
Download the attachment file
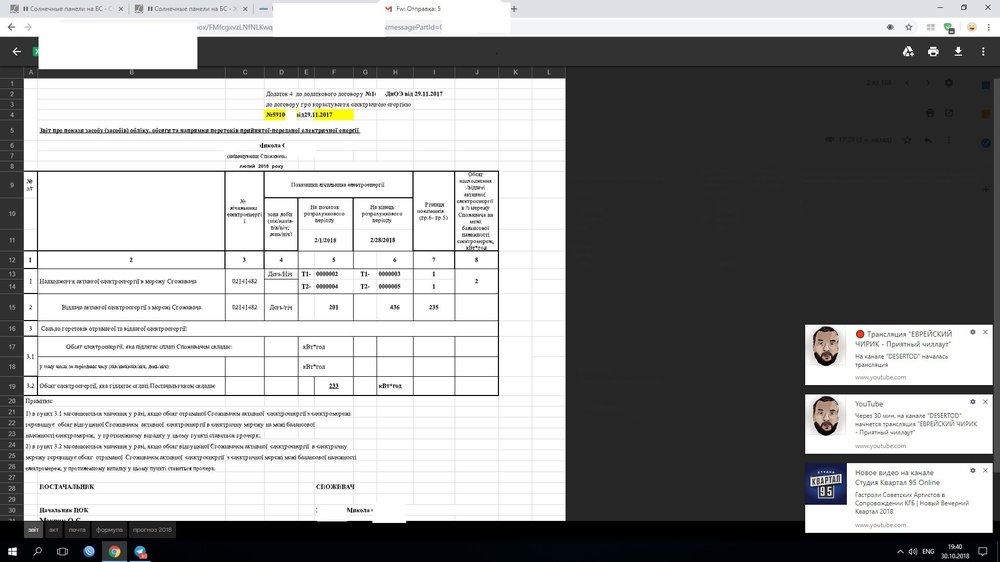(x=958, y=51)
